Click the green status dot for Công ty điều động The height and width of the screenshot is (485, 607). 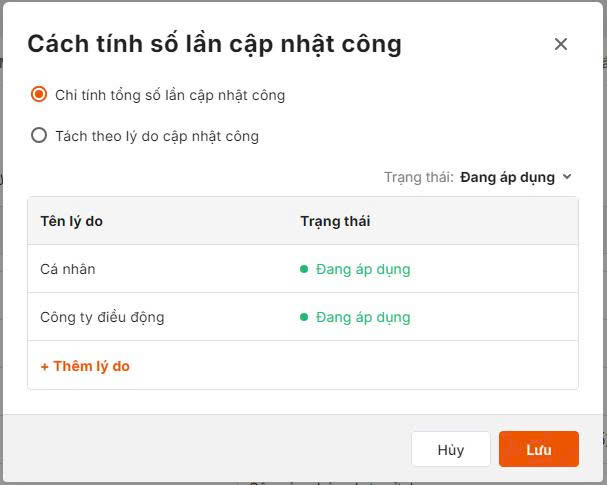click(x=304, y=317)
